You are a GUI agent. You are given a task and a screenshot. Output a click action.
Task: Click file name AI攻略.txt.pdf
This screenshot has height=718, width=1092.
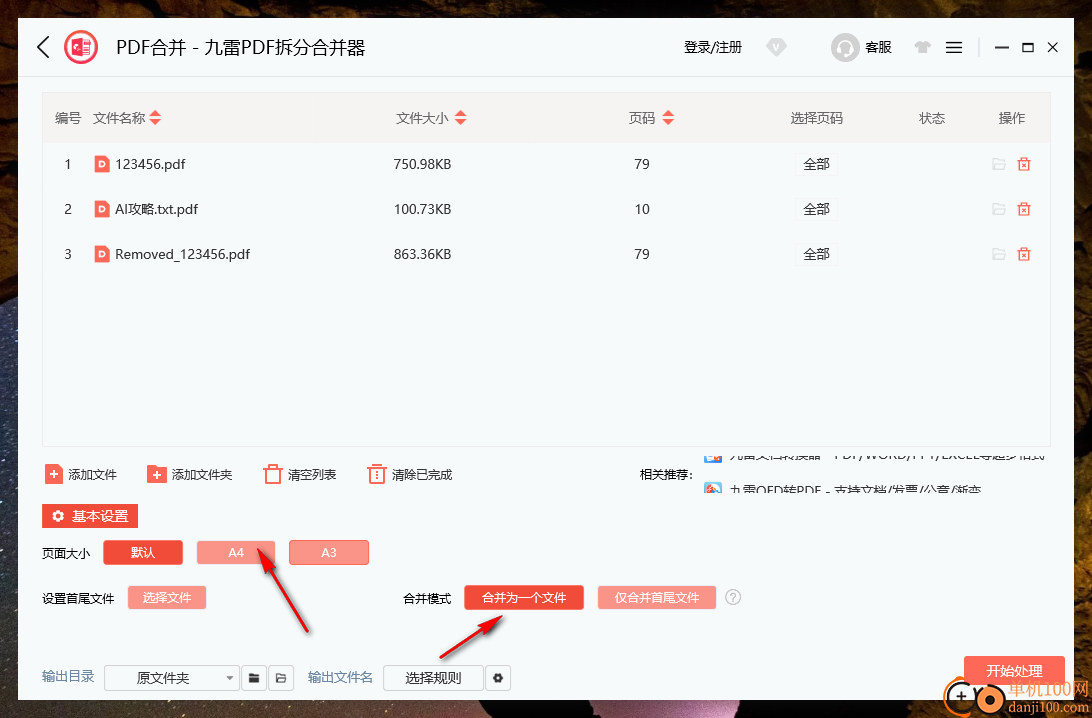[x=157, y=209]
